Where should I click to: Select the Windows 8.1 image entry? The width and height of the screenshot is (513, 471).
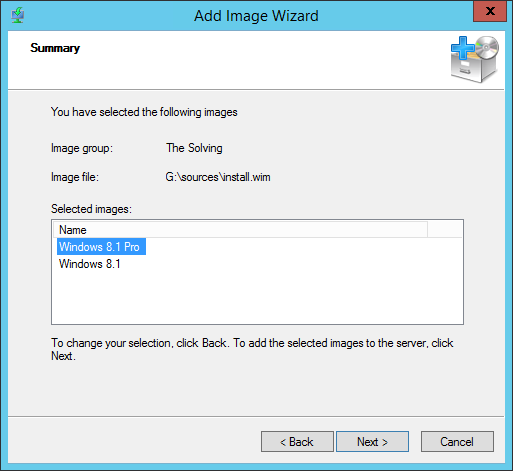click(89, 264)
